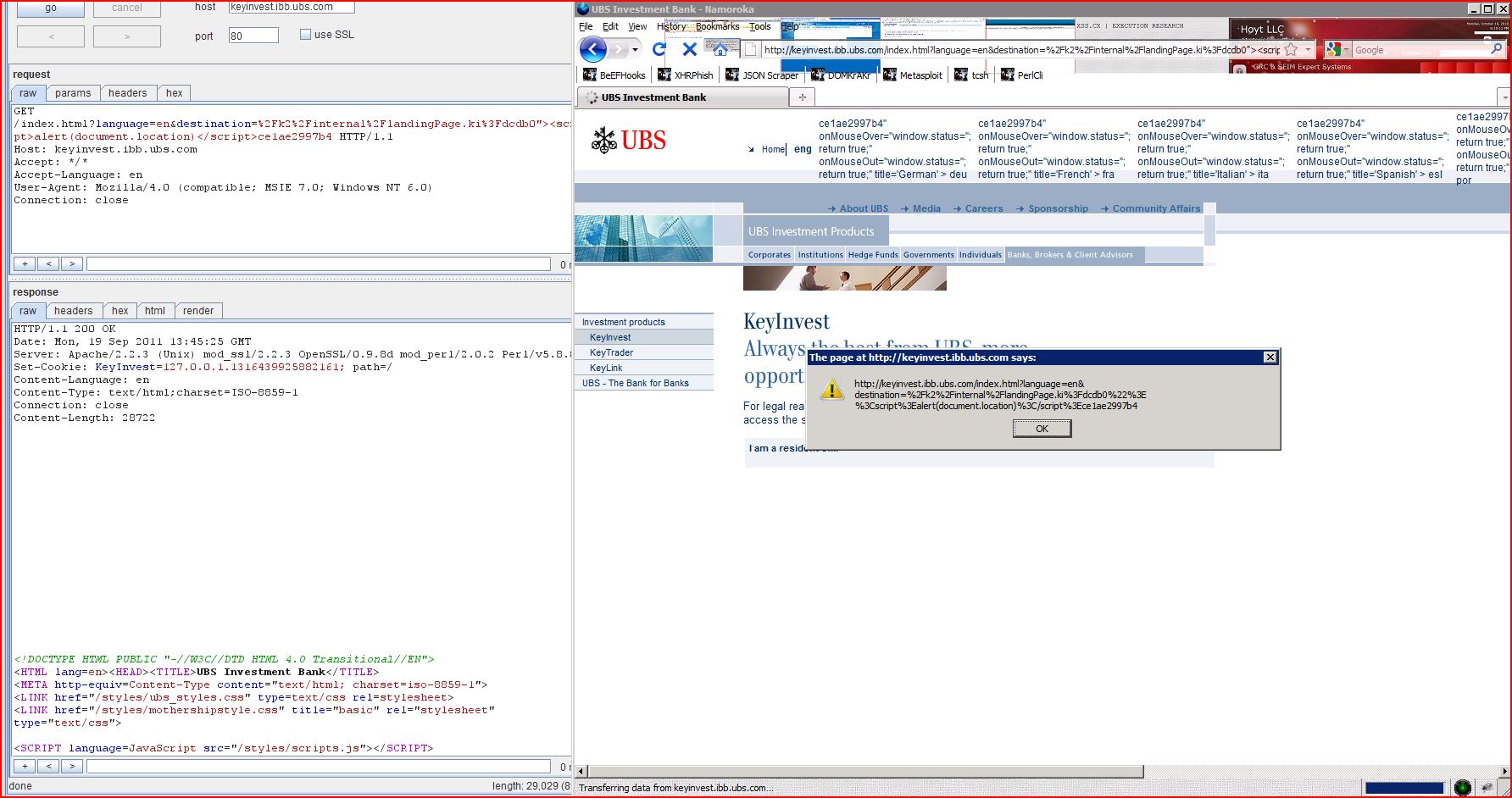Click response search next button

coord(72,767)
